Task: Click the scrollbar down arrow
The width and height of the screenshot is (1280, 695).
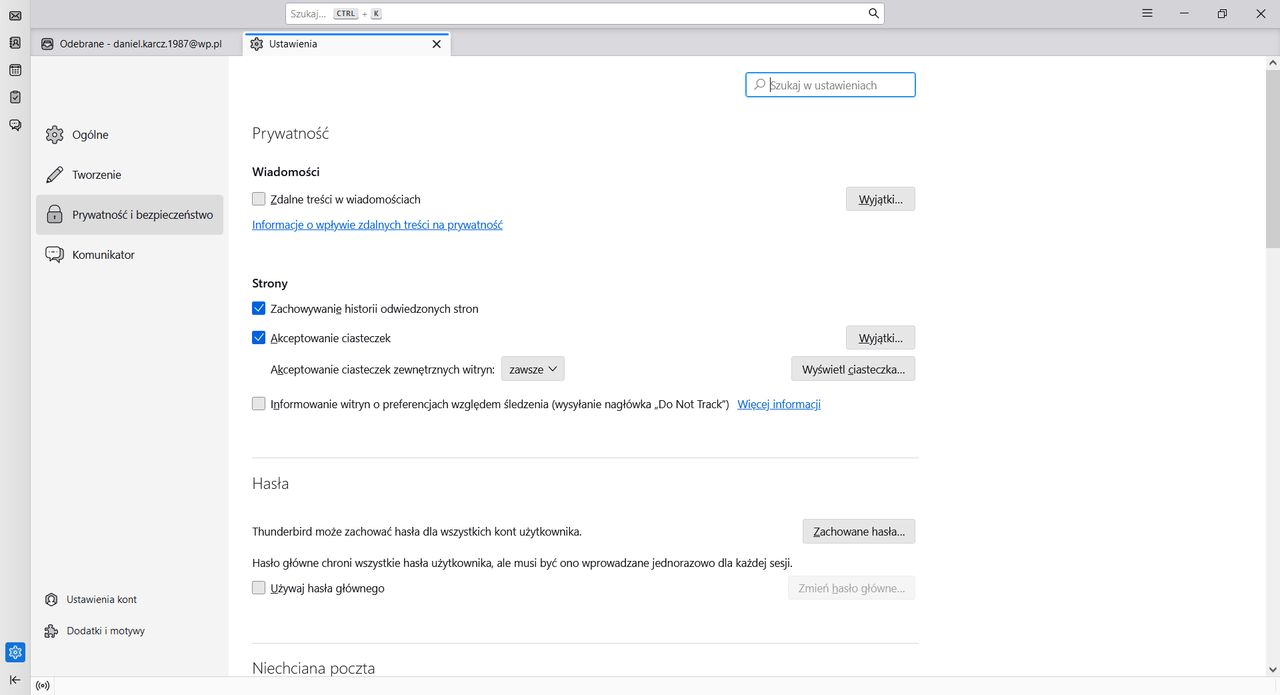Action: (x=1272, y=669)
